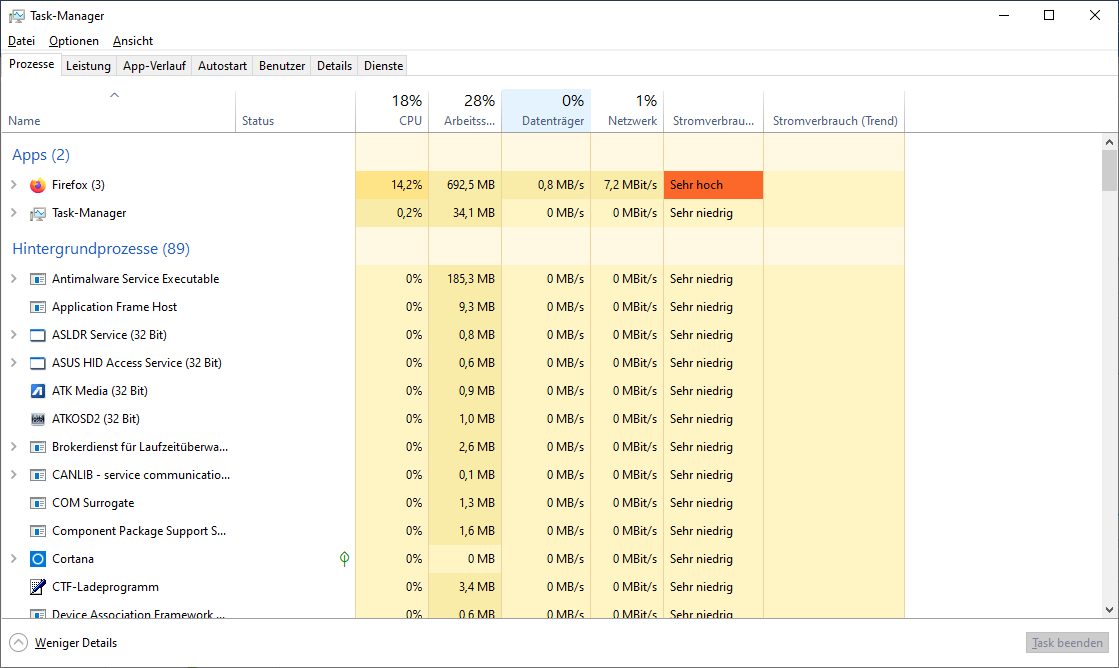
Task: Click Firefox's 14,2% CPU value
Action: 407,185
